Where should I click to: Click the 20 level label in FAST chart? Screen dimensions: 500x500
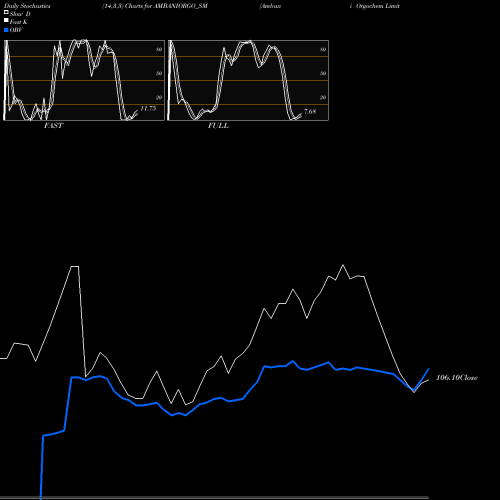159,97
